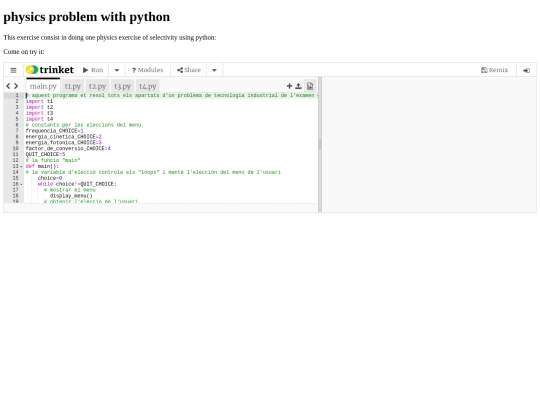Click line 'energia_fotonica_CHOICE=3'

click(x=63, y=143)
